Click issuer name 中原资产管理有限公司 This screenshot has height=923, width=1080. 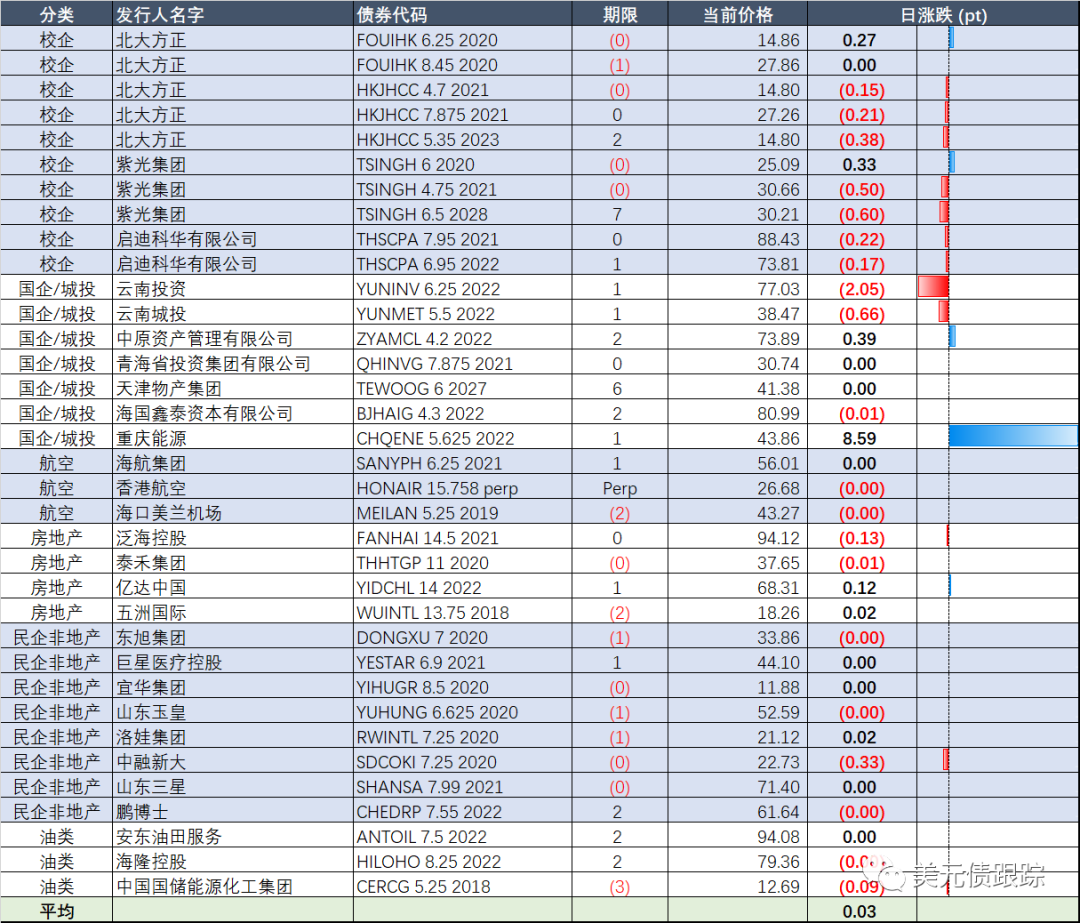pos(205,339)
